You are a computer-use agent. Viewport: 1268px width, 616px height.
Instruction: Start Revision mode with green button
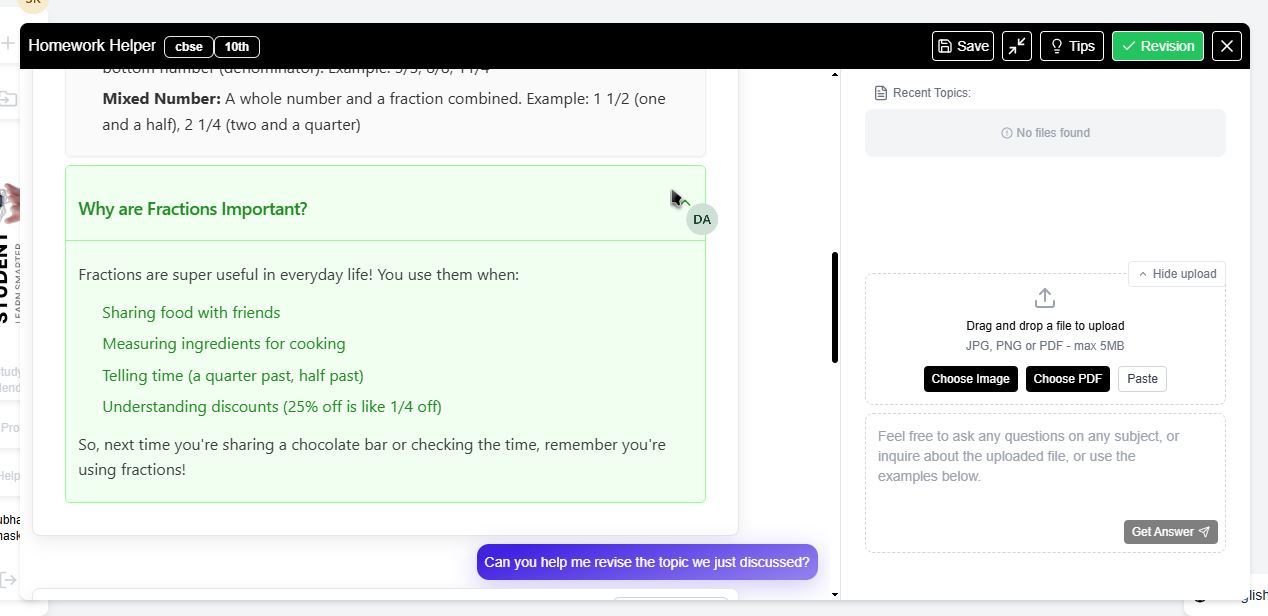pyautogui.click(x=1157, y=46)
